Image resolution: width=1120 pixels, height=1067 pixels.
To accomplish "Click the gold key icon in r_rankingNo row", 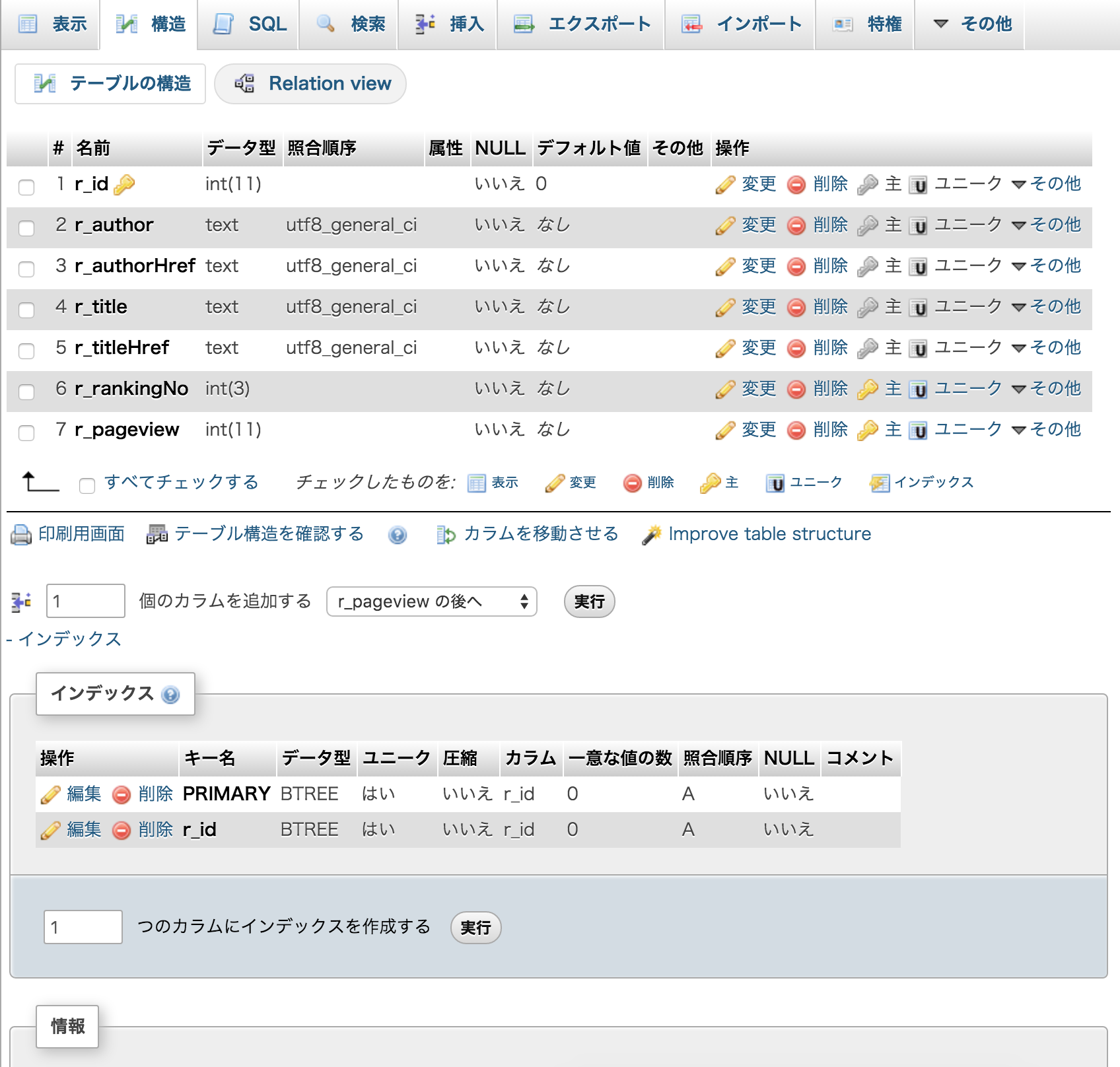I will (867, 390).
